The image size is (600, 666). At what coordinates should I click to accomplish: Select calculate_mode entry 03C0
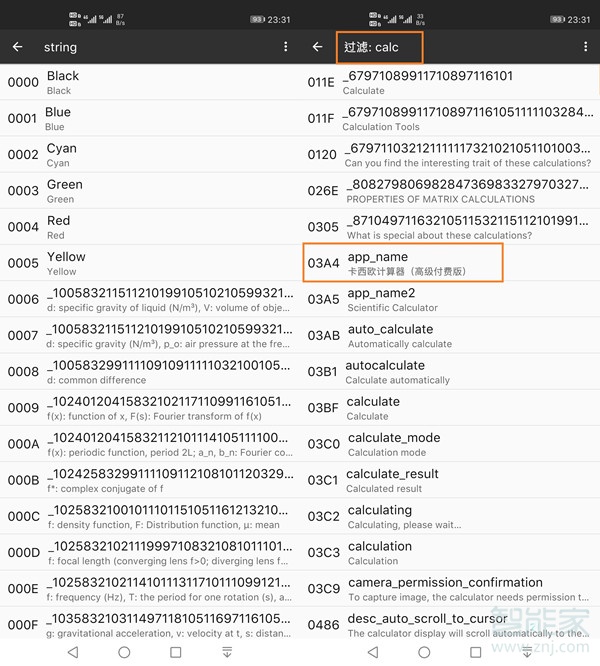pyautogui.click(x=450, y=444)
